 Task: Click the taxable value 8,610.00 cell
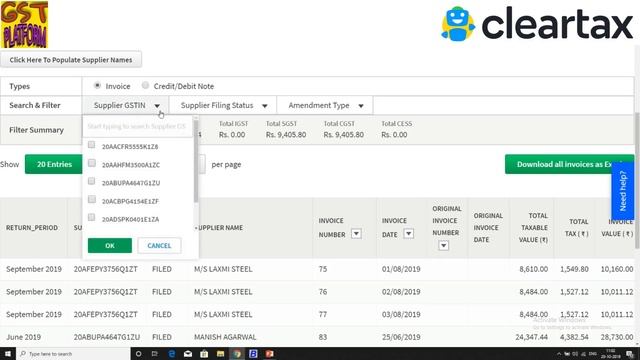click(x=533, y=269)
